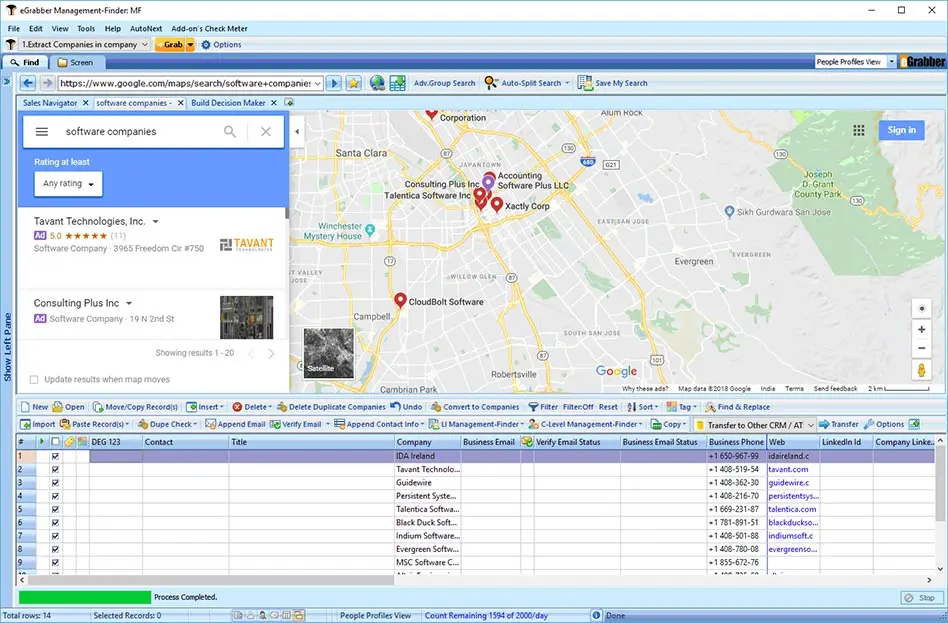Click the browser back arrow icon
The height and width of the screenshot is (623, 948).
[28, 83]
